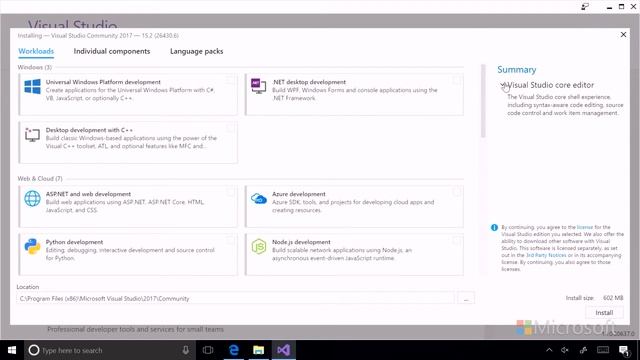Check the Node.js development workload
This screenshot has height=360, width=640.
click(456, 240)
